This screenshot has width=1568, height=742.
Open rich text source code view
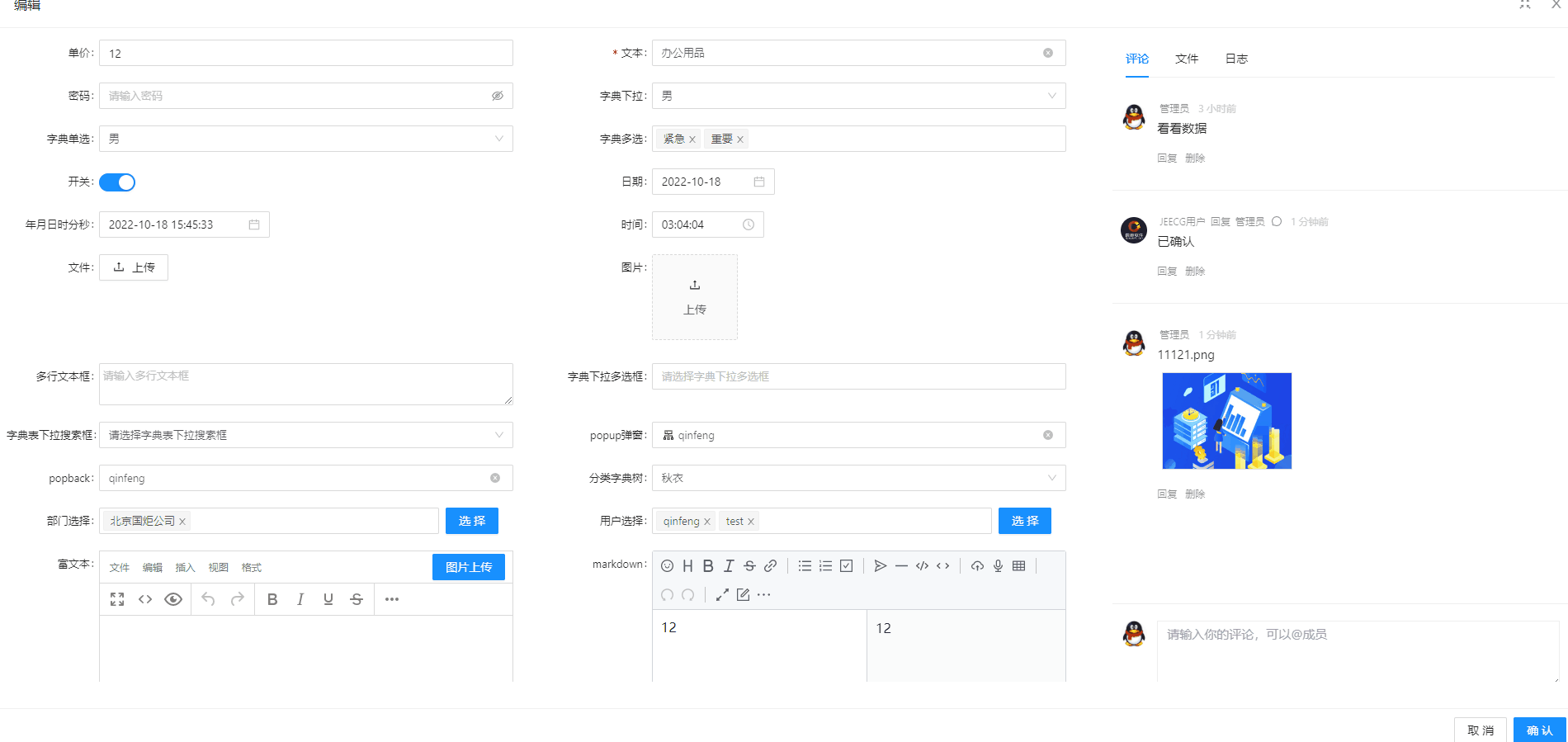point(145,599)
